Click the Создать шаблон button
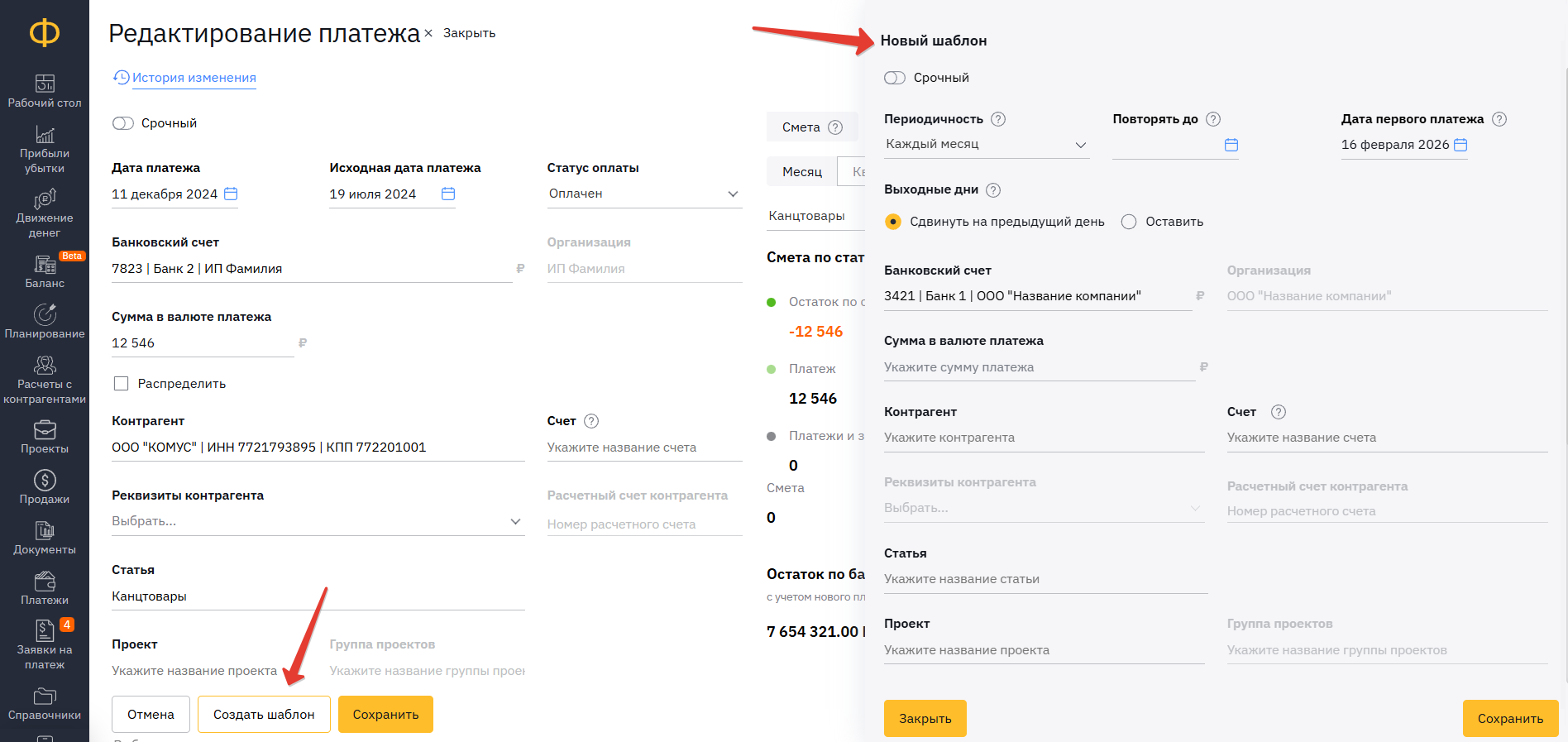 [264, 715]
